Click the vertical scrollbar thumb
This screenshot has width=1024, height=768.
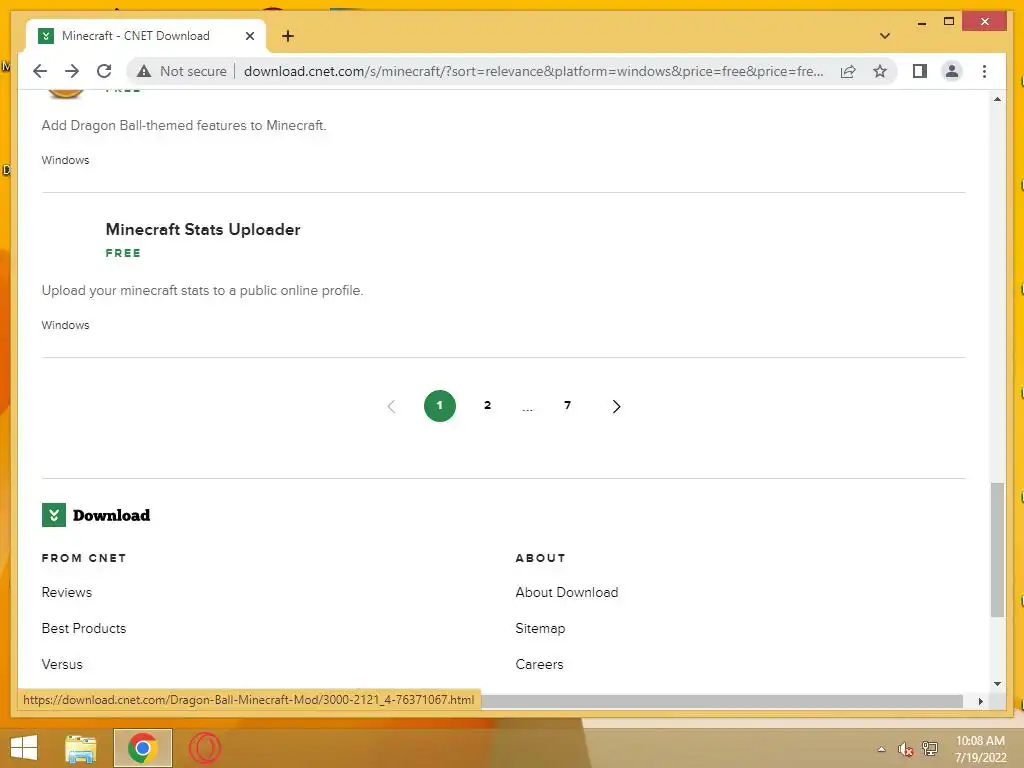tap(997, 549)
